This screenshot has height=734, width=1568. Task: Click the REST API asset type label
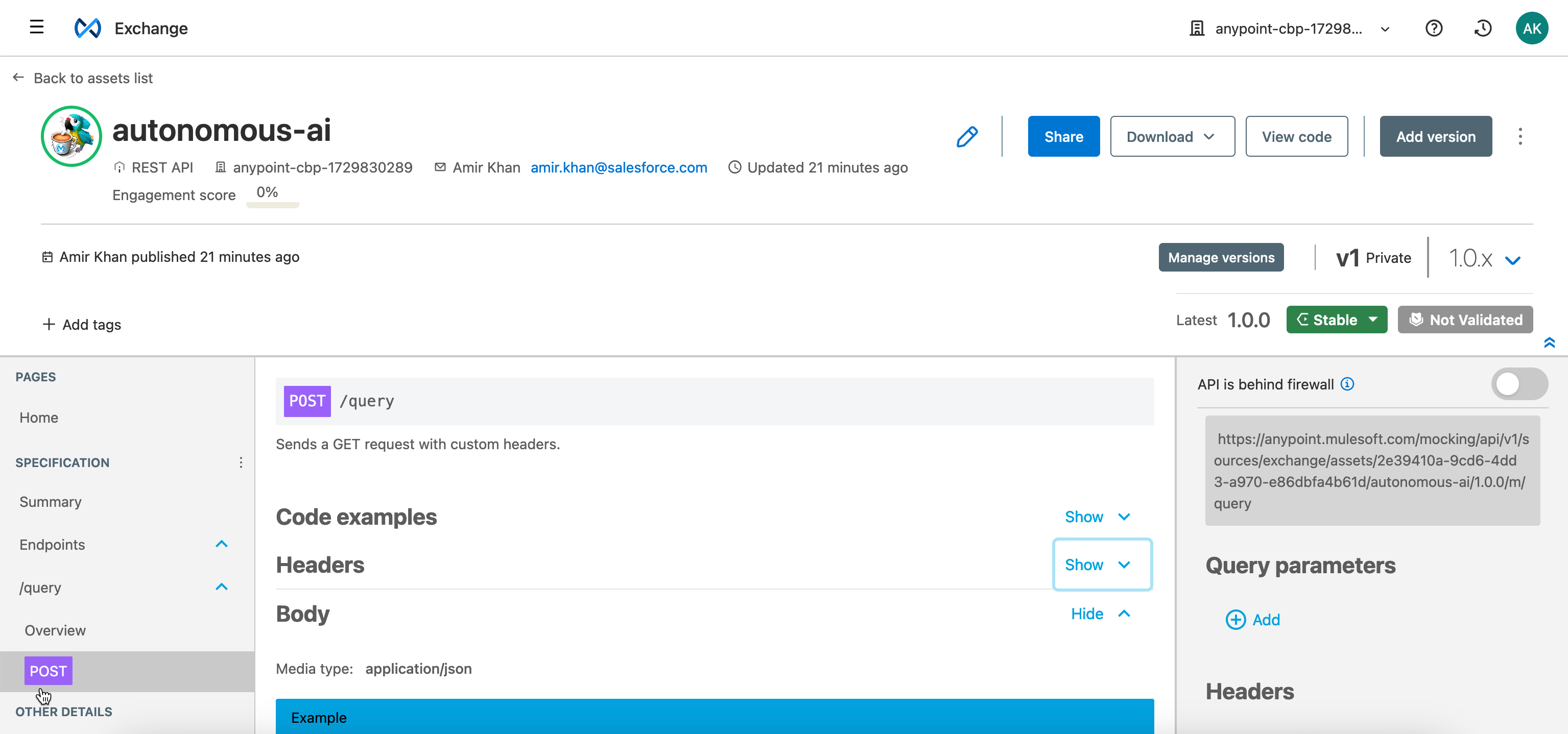tap(162, 167)
